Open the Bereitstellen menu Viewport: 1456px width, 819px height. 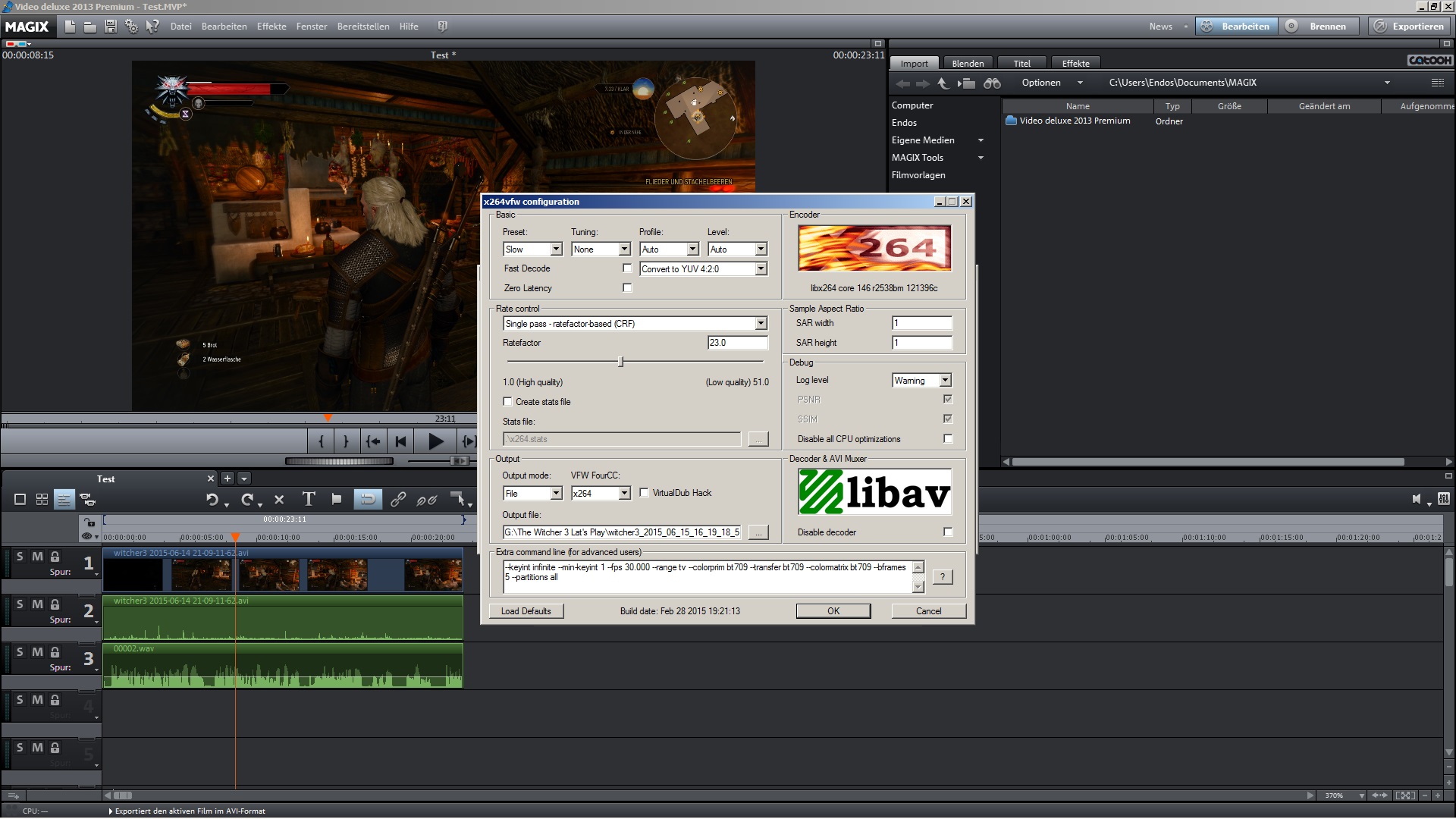coord(363,27)
